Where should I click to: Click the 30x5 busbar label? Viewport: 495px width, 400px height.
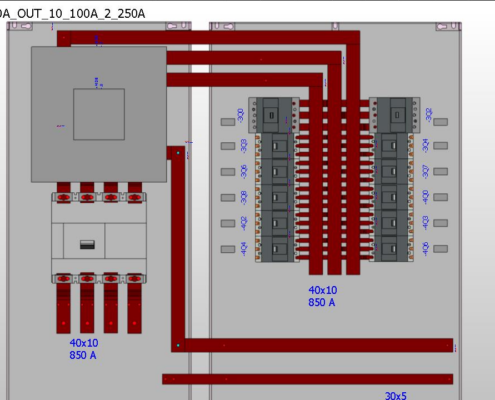[396, 396]
